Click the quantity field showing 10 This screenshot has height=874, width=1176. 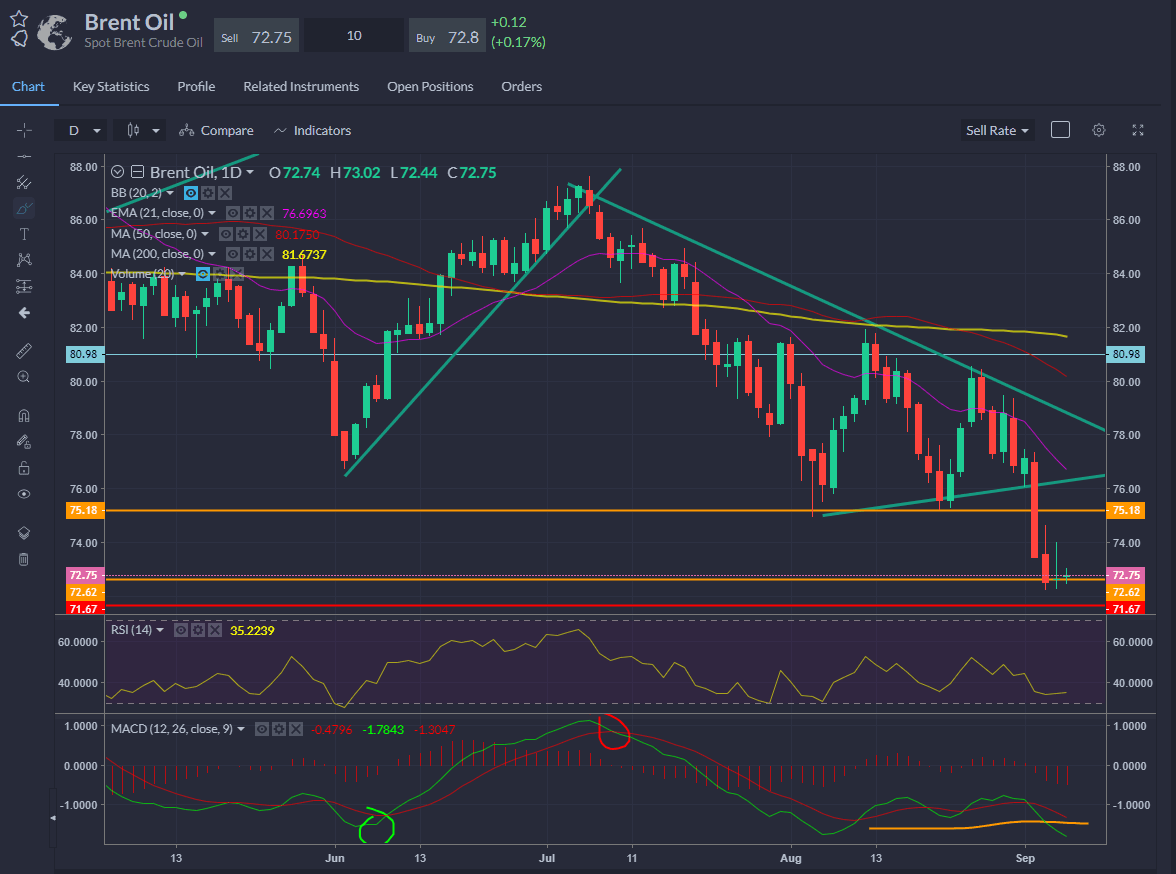(x=354, y=36)
